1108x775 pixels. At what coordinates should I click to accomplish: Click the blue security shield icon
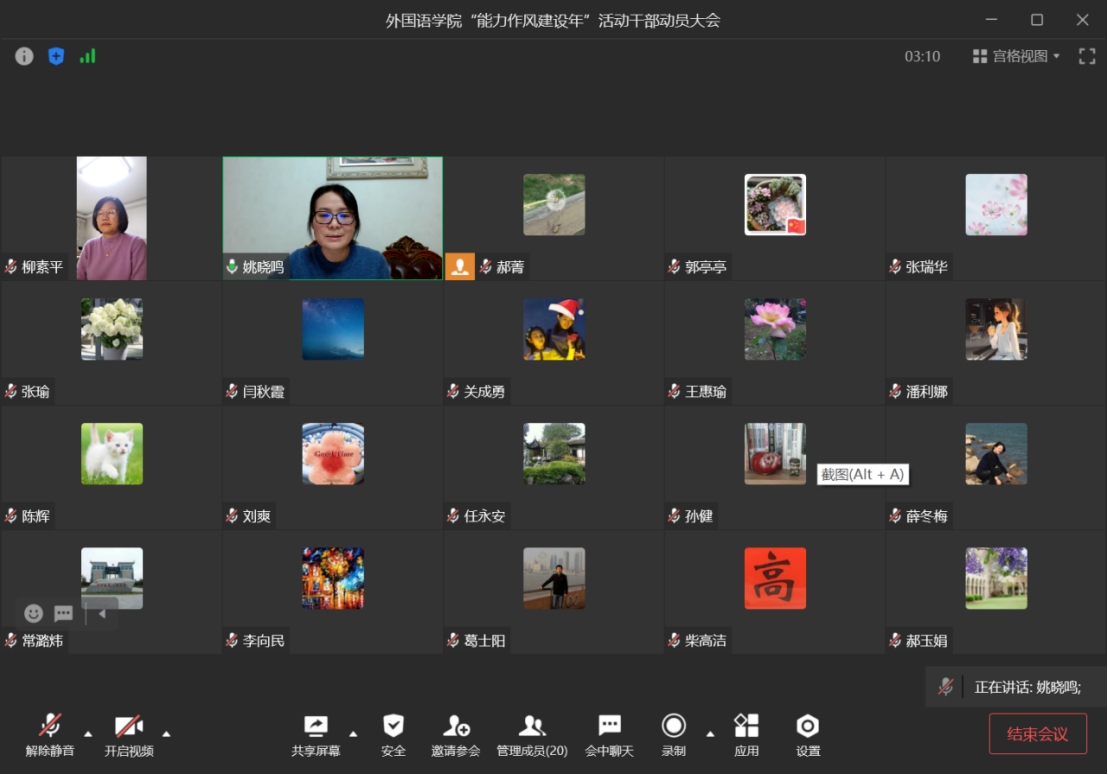click(56, 57)
